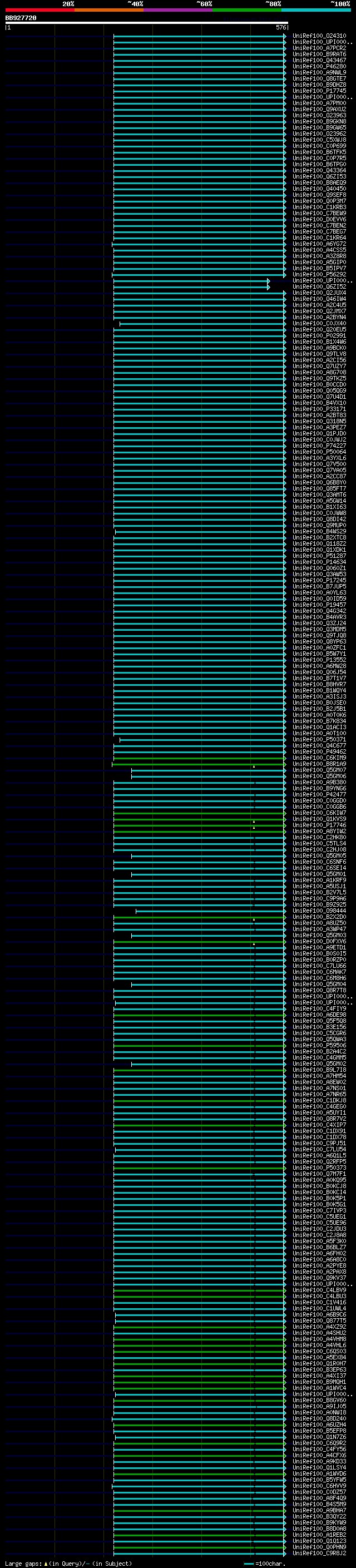Click hit label UniRef100_C6KIW7
The height and width of the screenshot is (1568, 356).
click(319, 813)
